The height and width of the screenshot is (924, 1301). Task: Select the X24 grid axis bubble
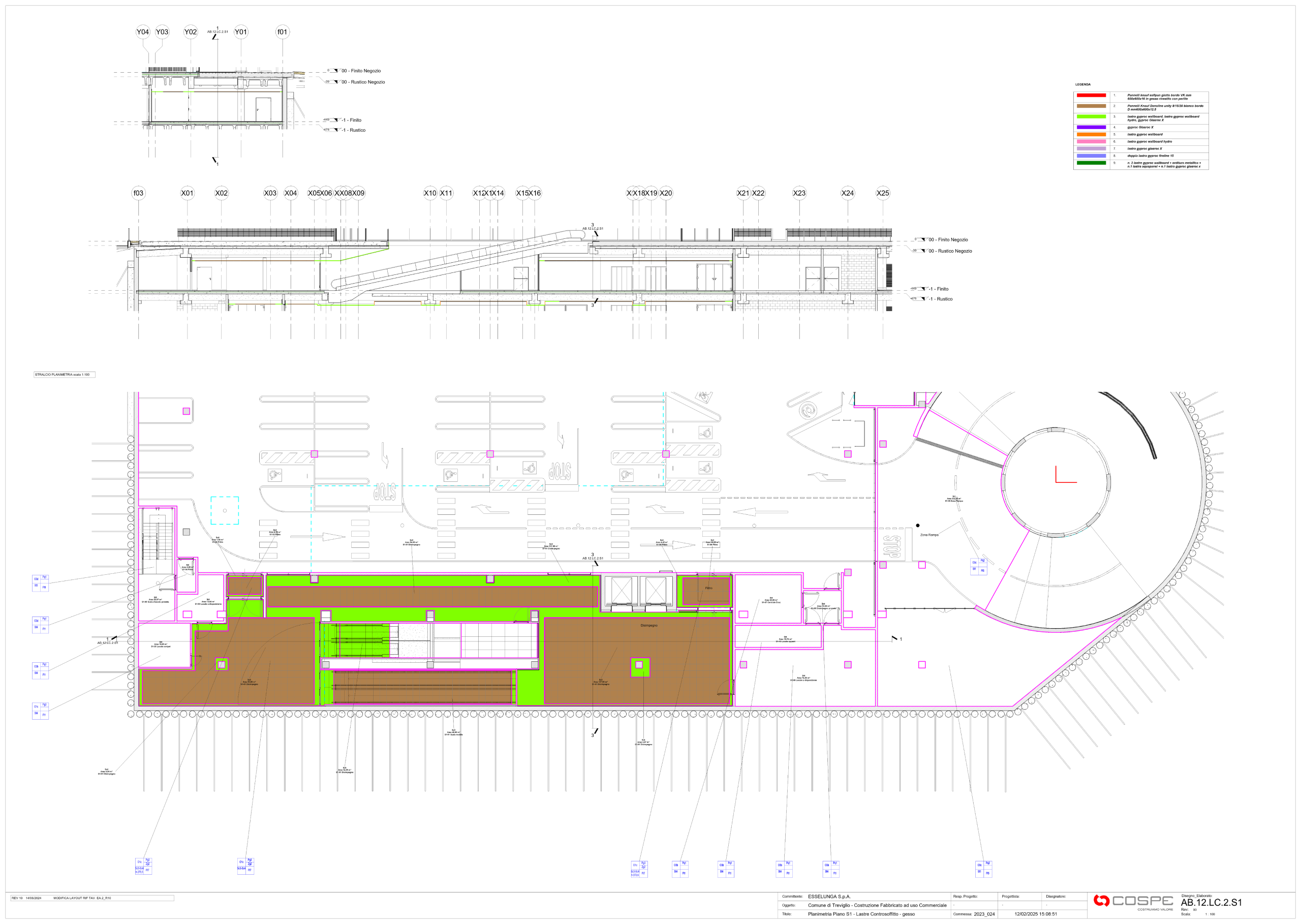(x=848, y=193)
